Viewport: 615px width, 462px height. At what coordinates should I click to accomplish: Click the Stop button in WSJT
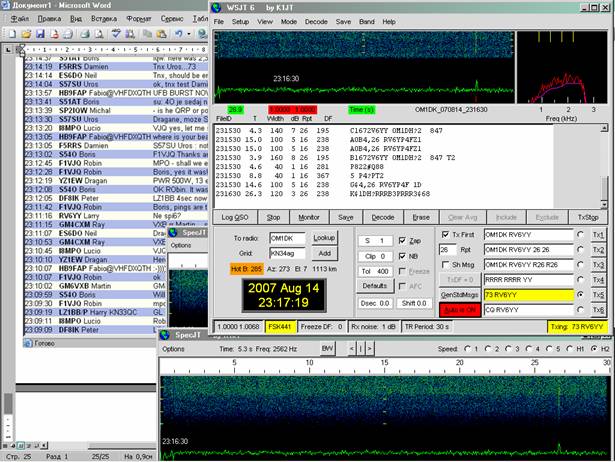(273, 217)
